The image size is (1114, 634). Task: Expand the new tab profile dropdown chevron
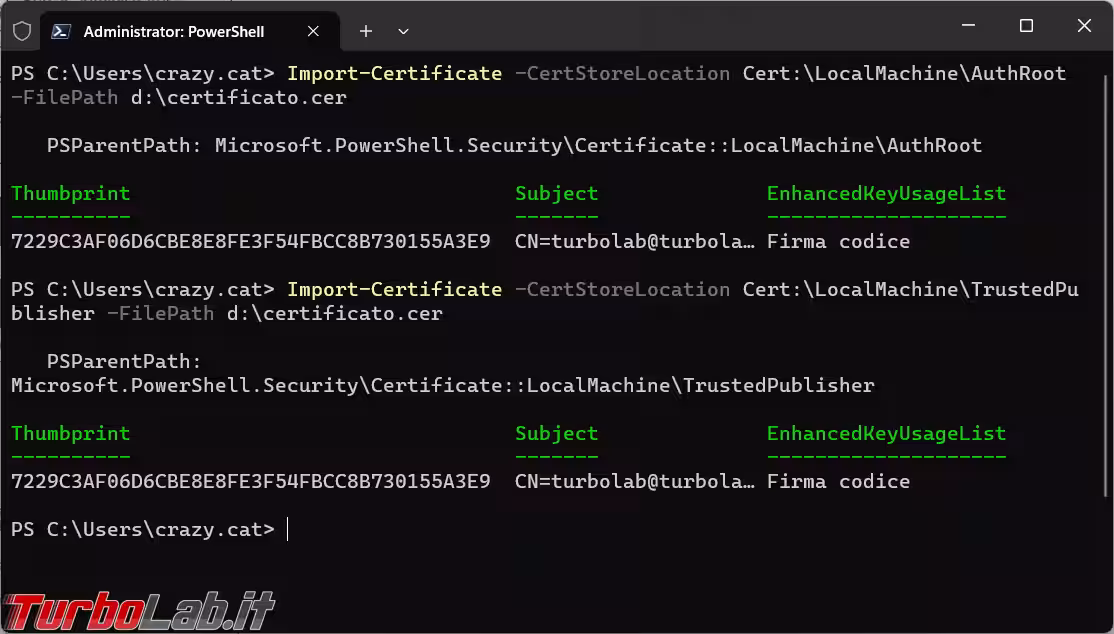(x=403, y=31)
